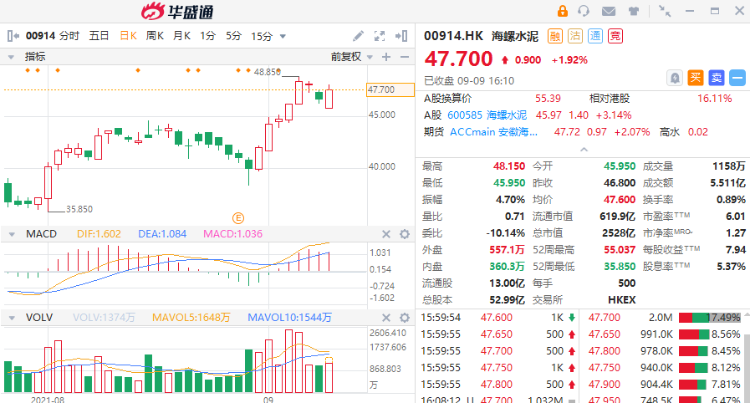Click the 沽 short-sell badge
750x403 pixels.
575,36
